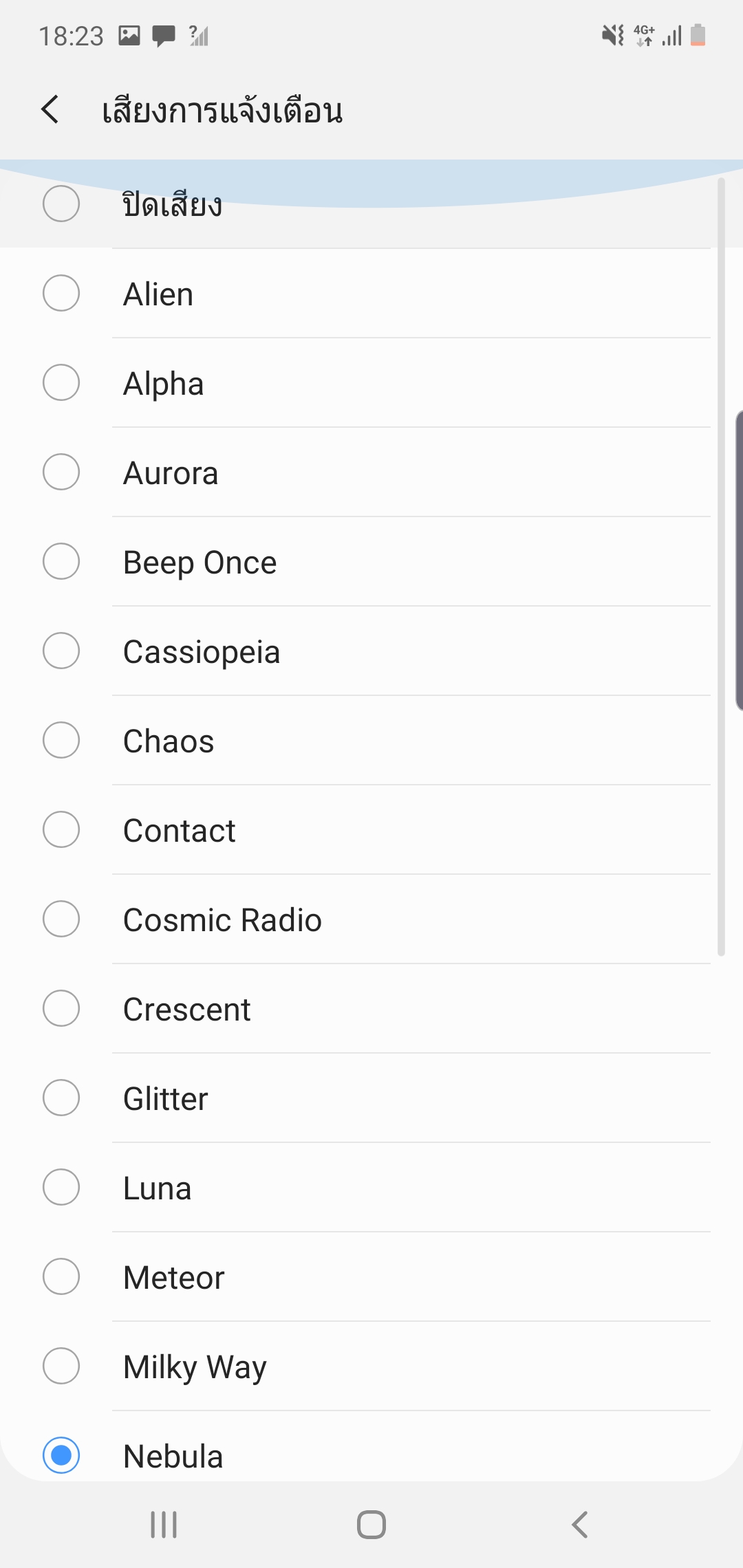Tap the image notification icon
The height and width of the screenshot is (1568, 743).
click(x=129, y=35)
